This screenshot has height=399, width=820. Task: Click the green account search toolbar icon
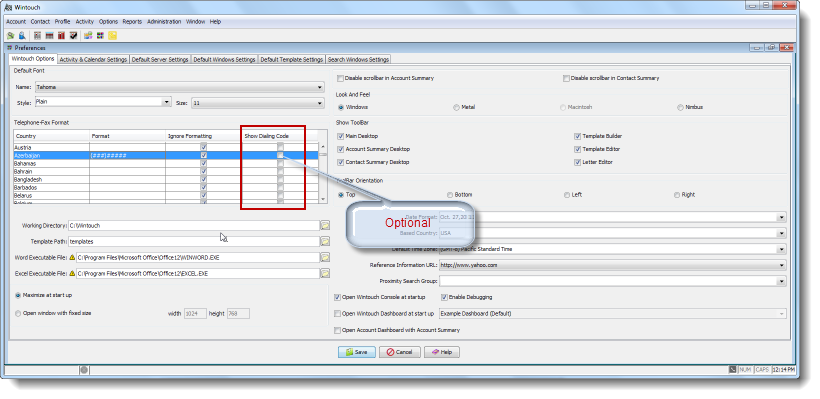pos(10,36)
